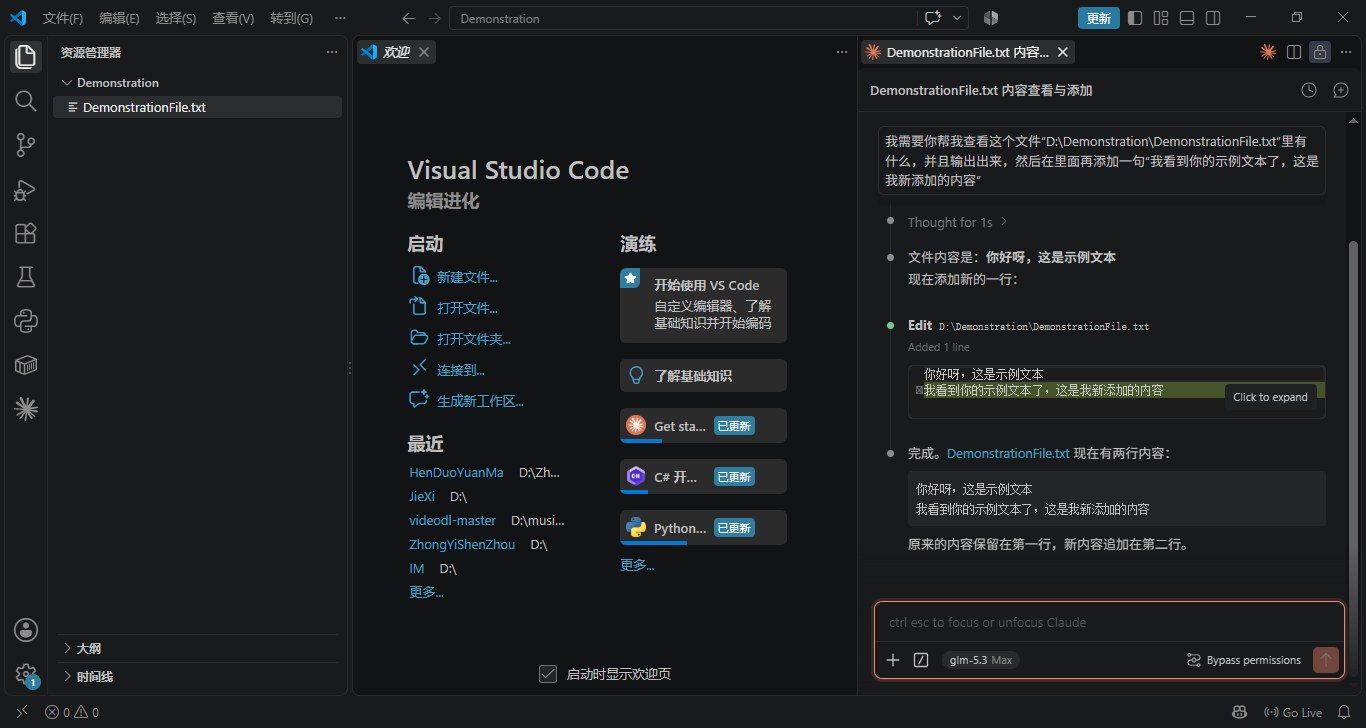Click 打开文件夹... link
Image resolution: width=1366 pixels, height=728 pixels.
pyautogui.click(x=474, y=339)
